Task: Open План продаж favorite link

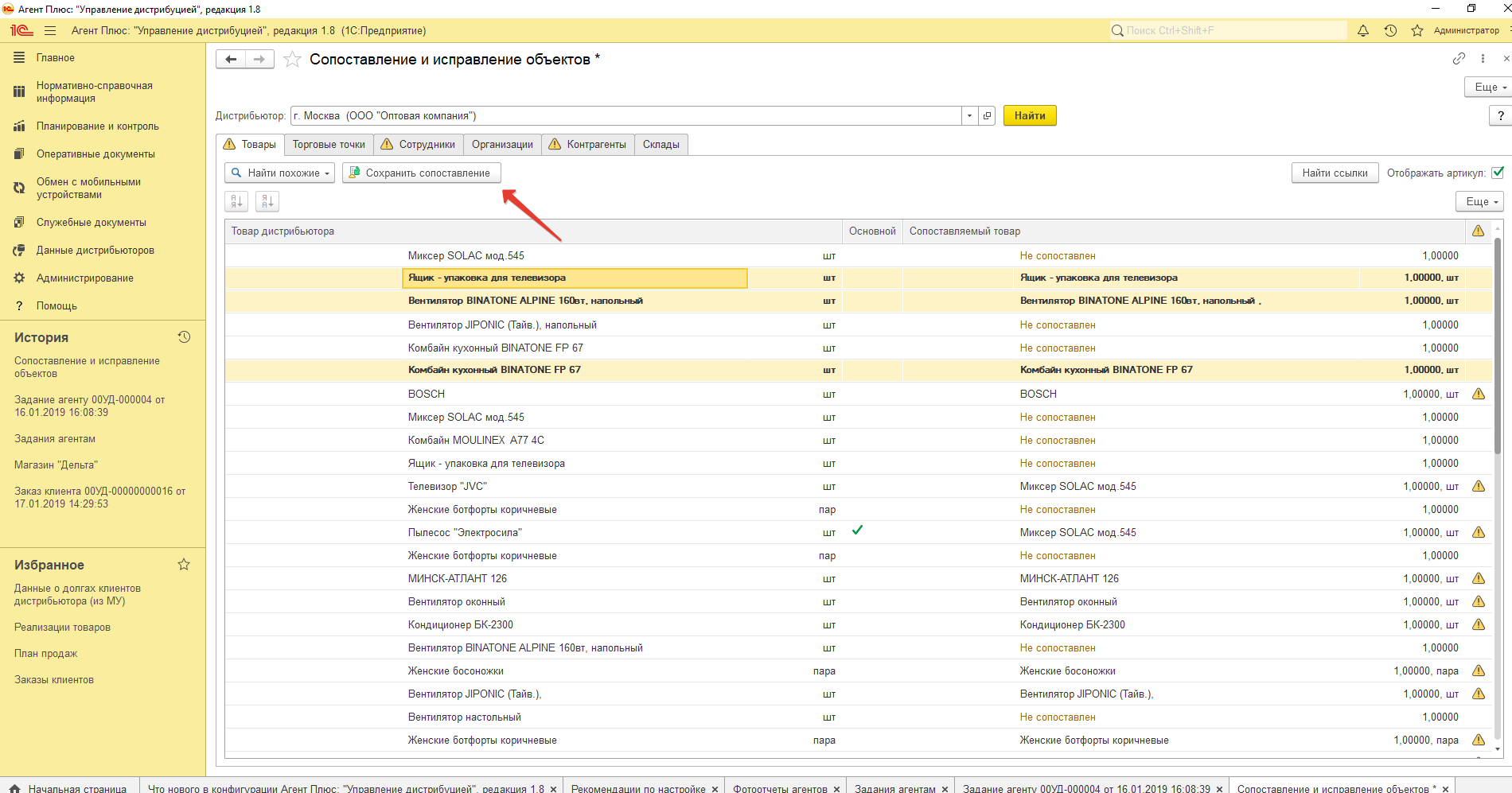Action: [45, 654]
